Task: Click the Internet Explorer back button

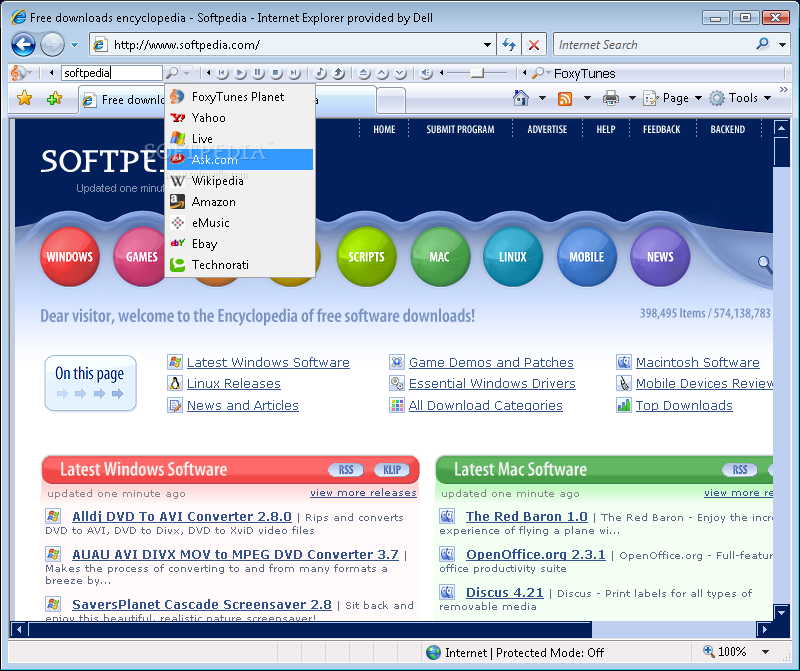Action: (23, 45)
